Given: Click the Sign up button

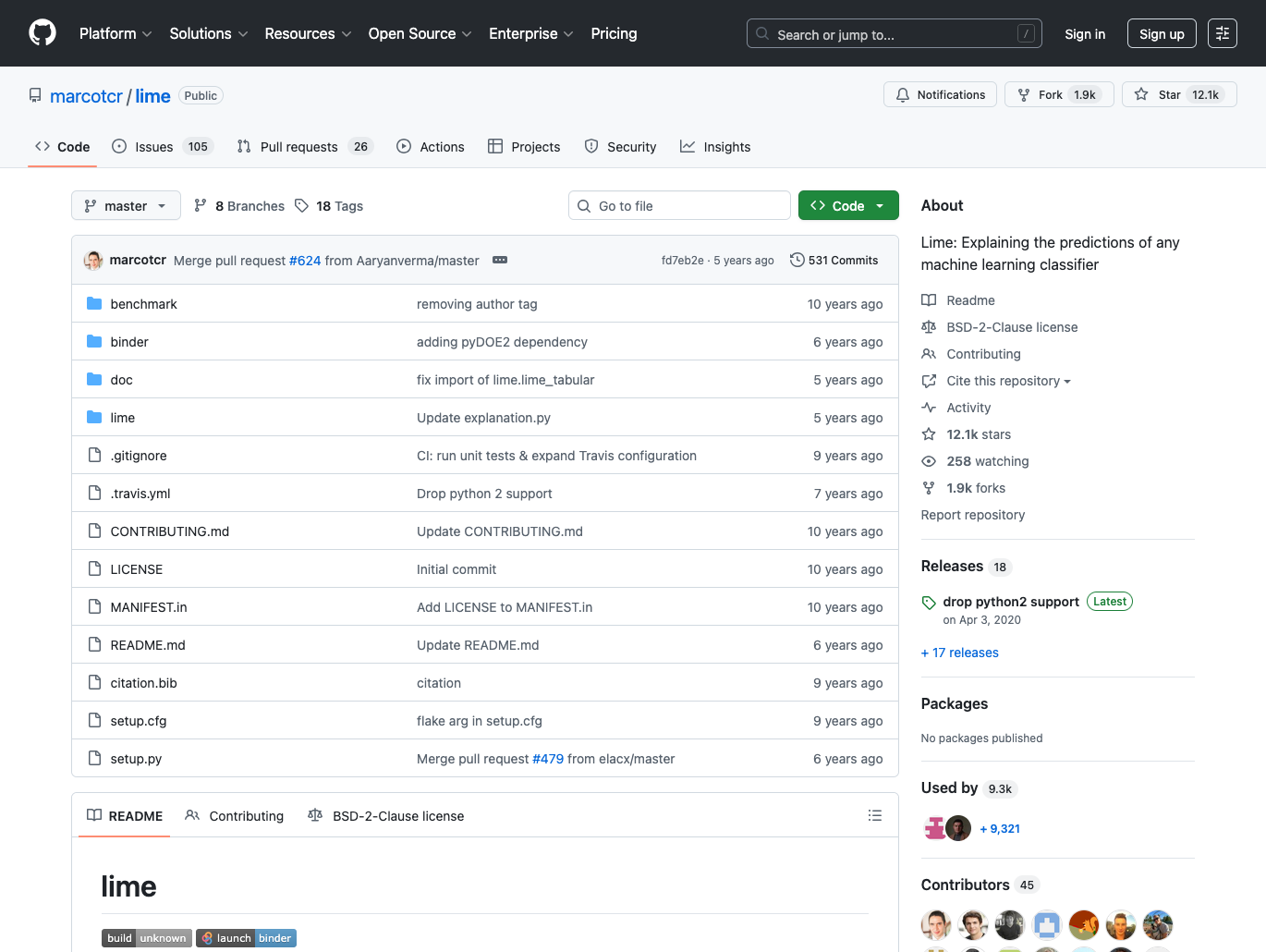Looking at the screenshot, I should tap(1161, 34).
